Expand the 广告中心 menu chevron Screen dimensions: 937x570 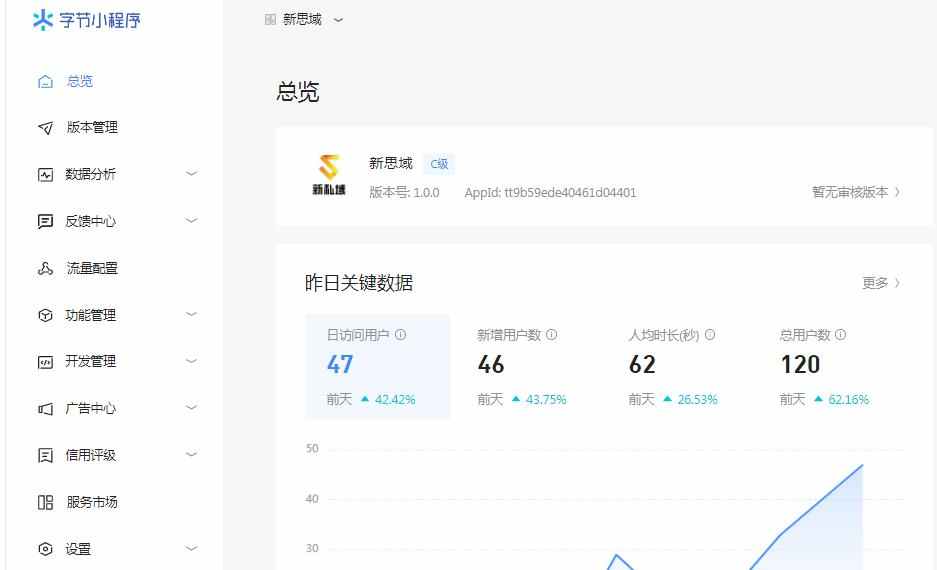[191, 407]
